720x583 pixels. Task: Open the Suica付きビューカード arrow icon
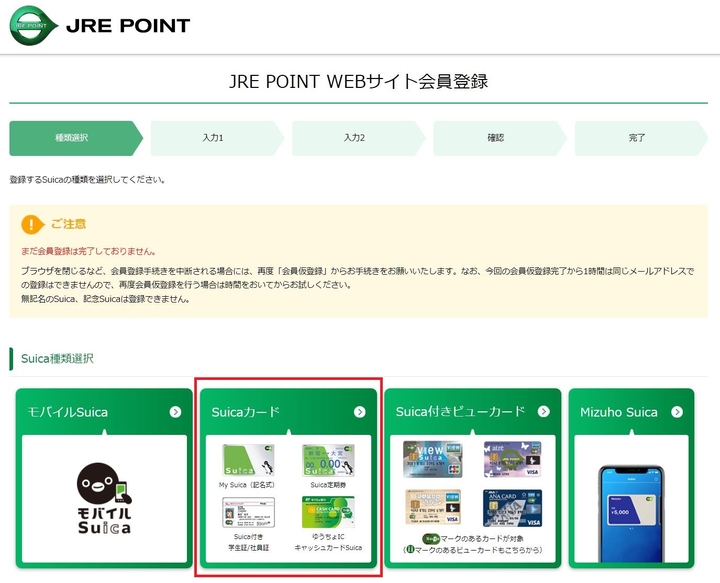click(544, 411)
